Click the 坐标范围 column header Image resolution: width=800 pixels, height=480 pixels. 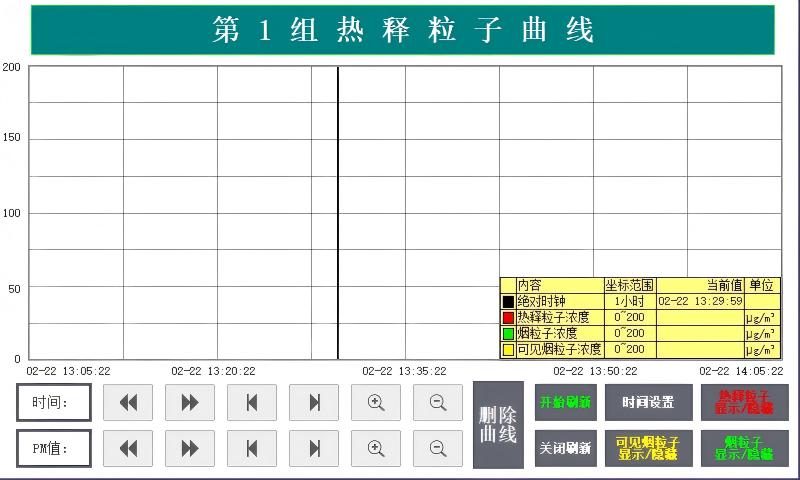pyautogui.click(x=630, y=285)
